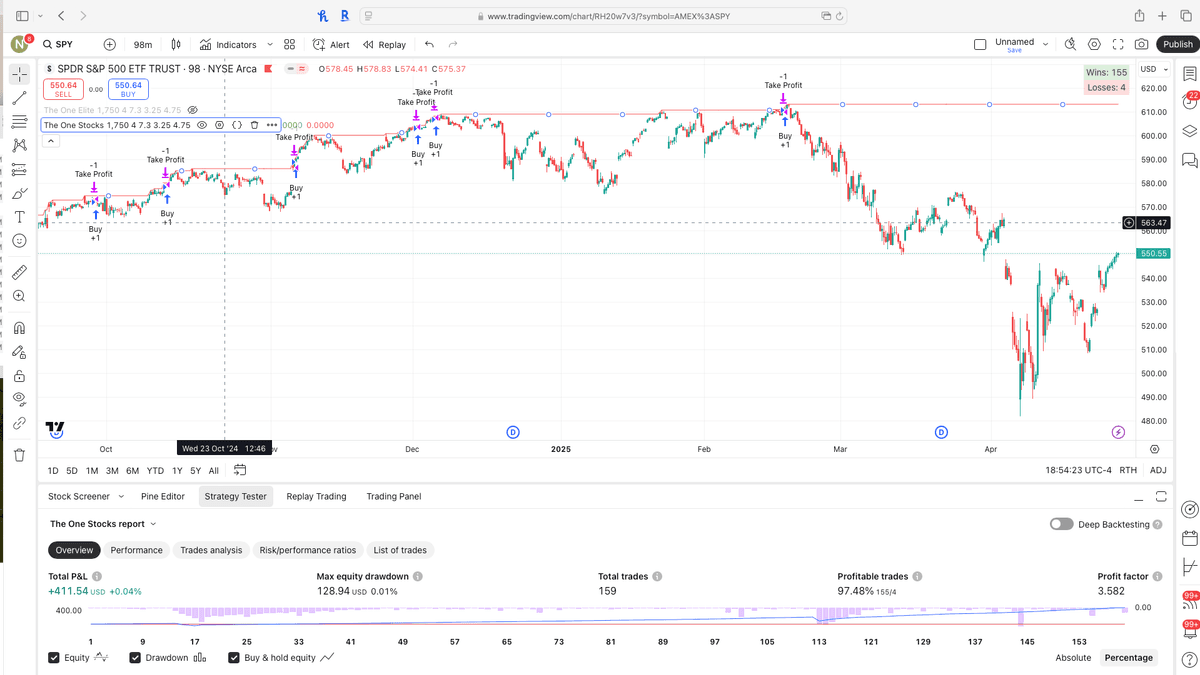
Task: Remove all drawings with trash icon
Action: click(19, 455)
